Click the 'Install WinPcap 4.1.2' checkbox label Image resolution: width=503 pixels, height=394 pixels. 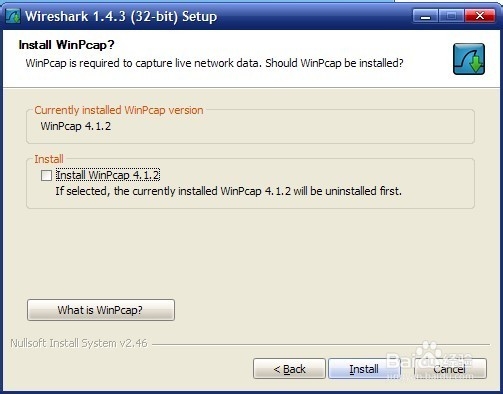[108, 175]
